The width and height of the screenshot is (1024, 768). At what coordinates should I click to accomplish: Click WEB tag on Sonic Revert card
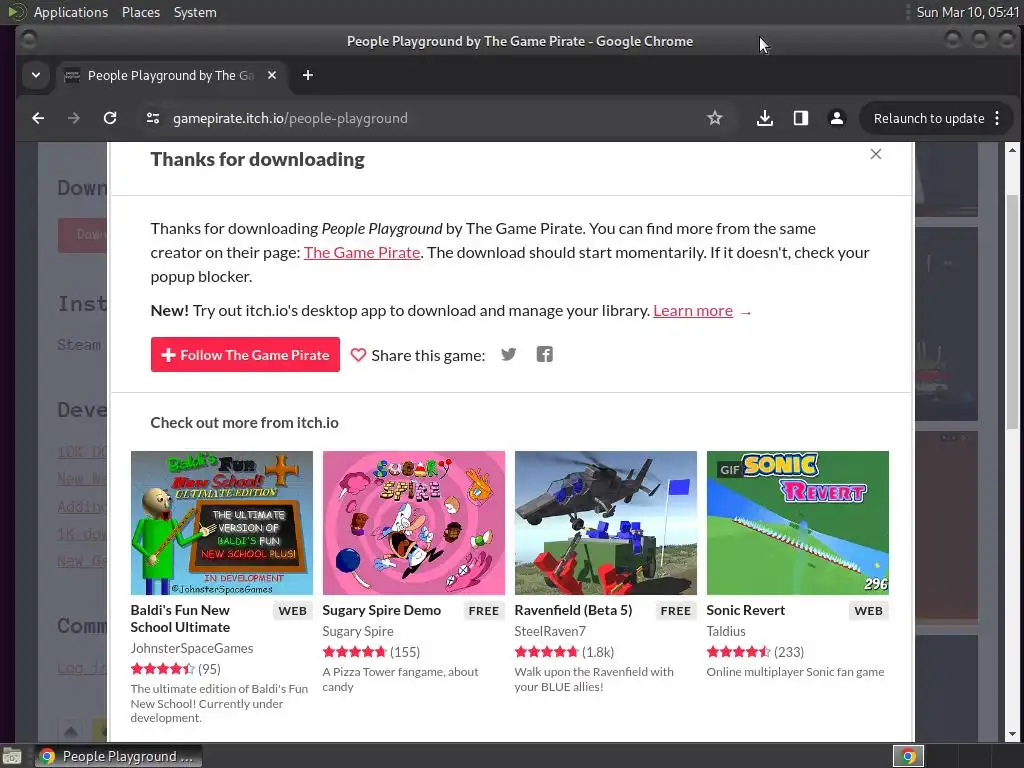click(x=869, y=611)
